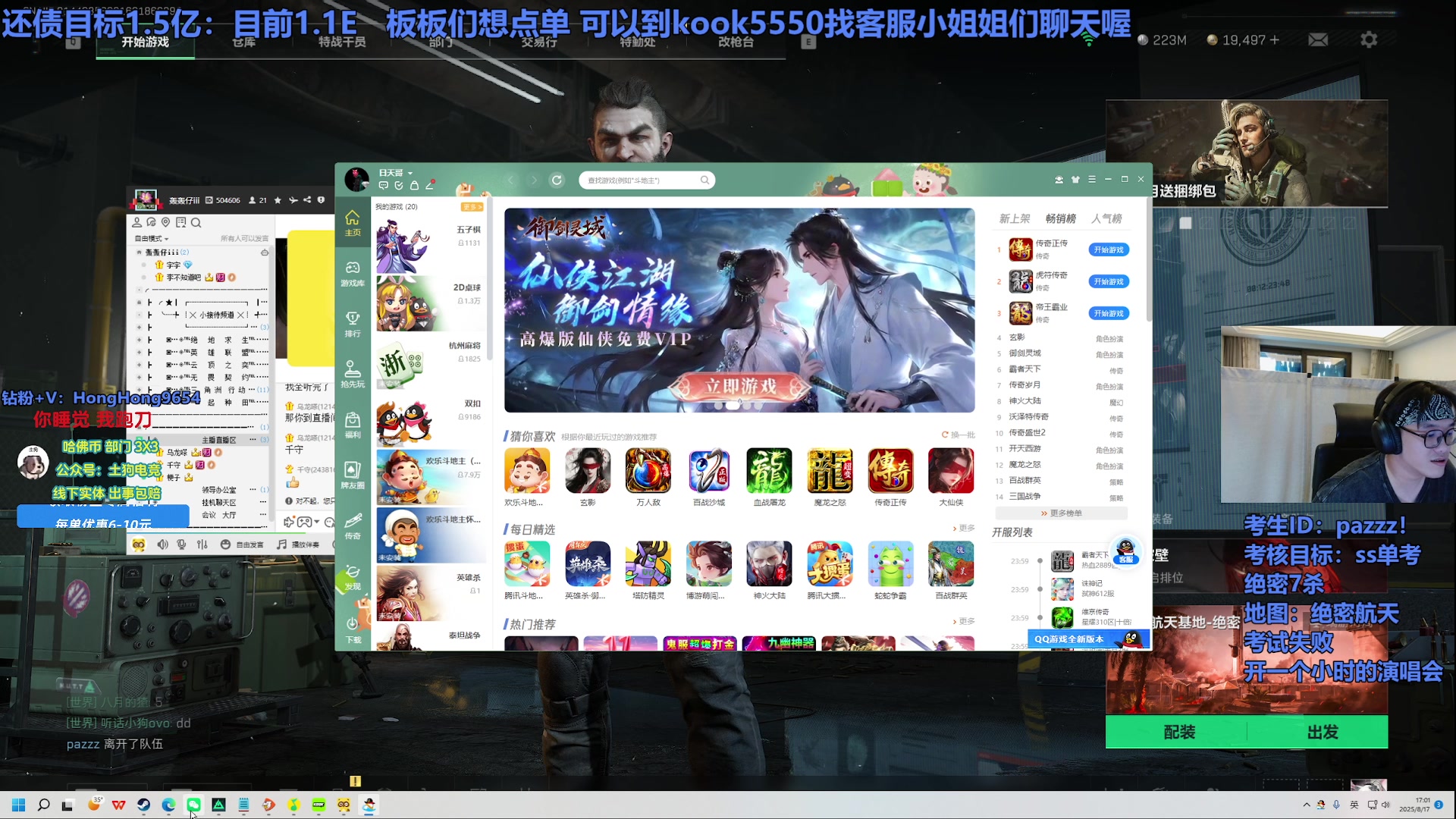1456x819 pixels.
Task: Open 发现 discover icon in sidebar
Action: (x=353, y=577)
